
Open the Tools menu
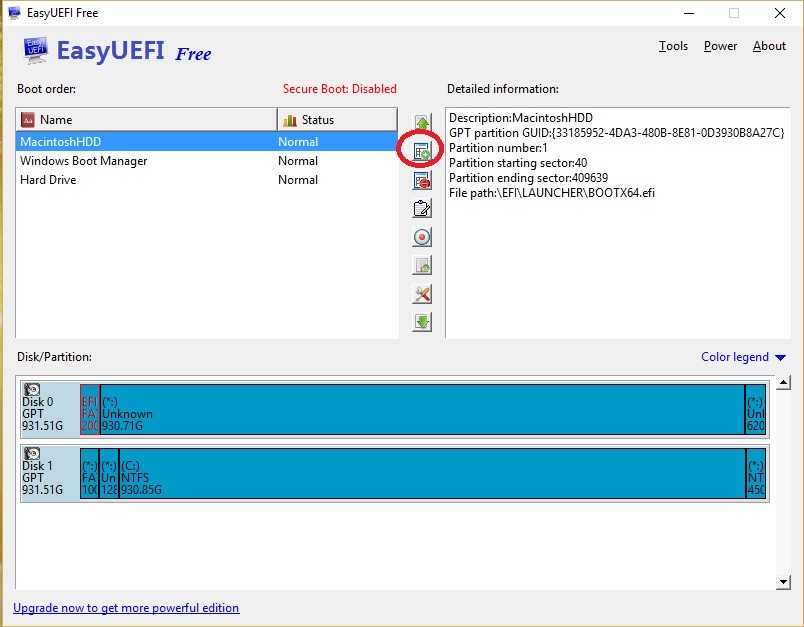[673, 46]
